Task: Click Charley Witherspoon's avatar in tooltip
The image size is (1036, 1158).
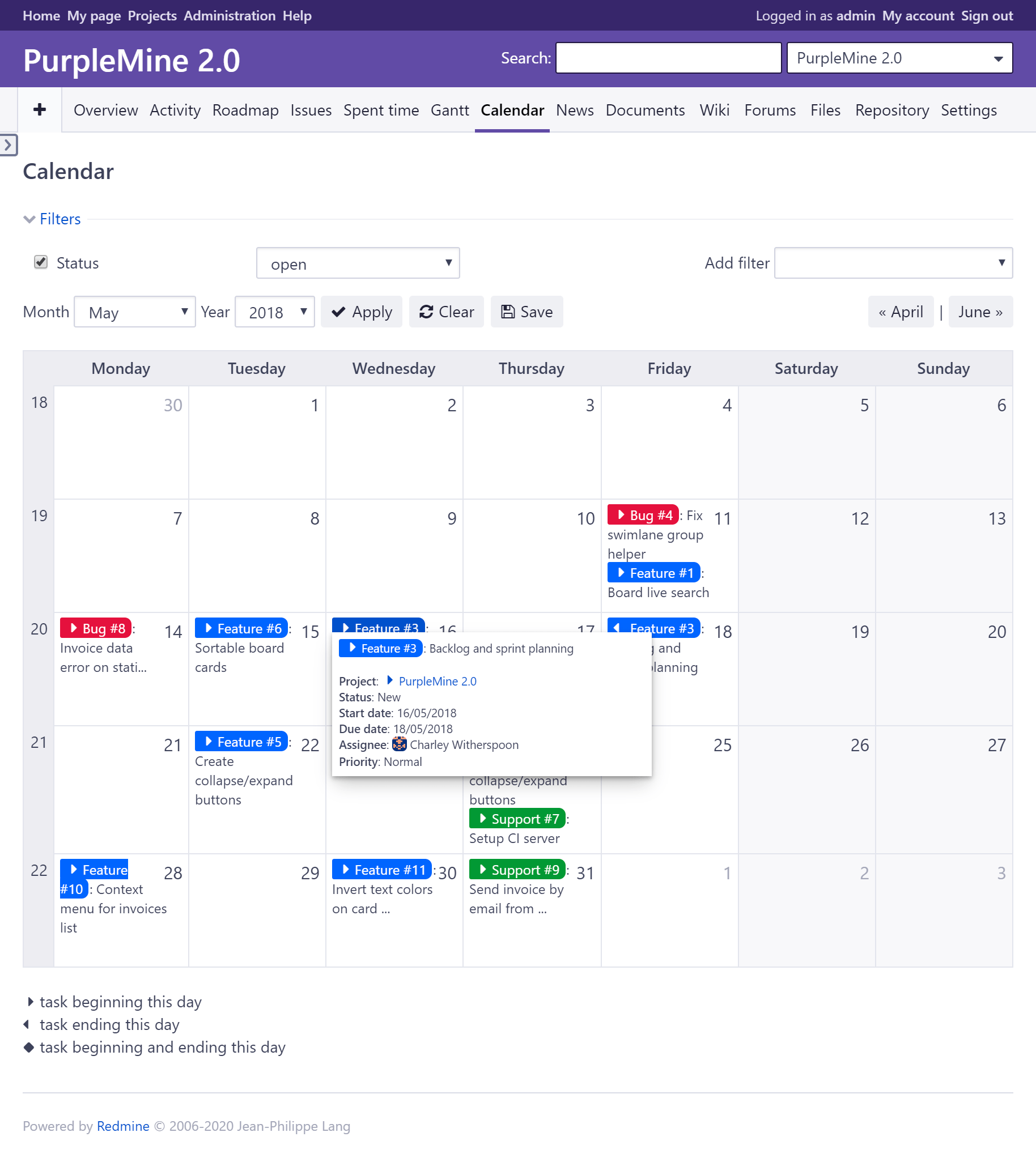Action: [x=400, y=744]
